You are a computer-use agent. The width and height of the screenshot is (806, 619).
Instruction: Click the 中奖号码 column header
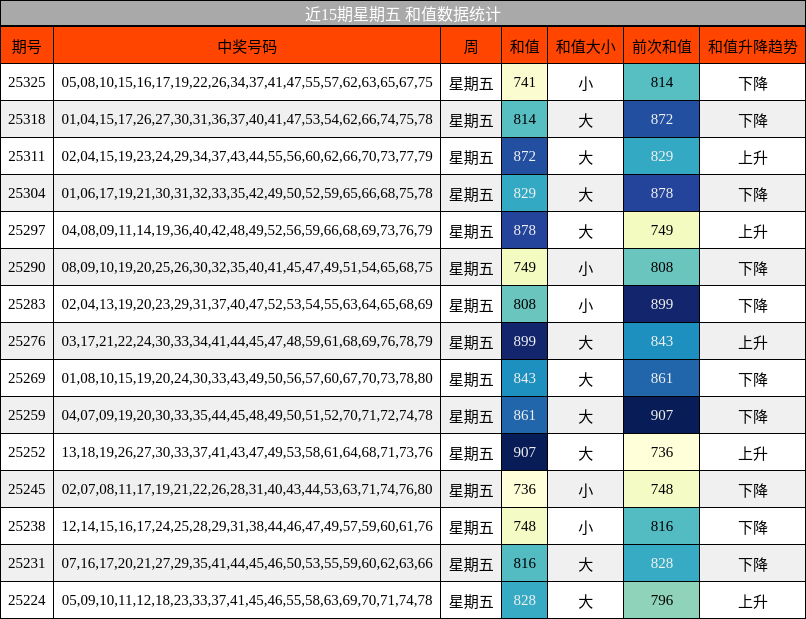click(x=247, y=45)
